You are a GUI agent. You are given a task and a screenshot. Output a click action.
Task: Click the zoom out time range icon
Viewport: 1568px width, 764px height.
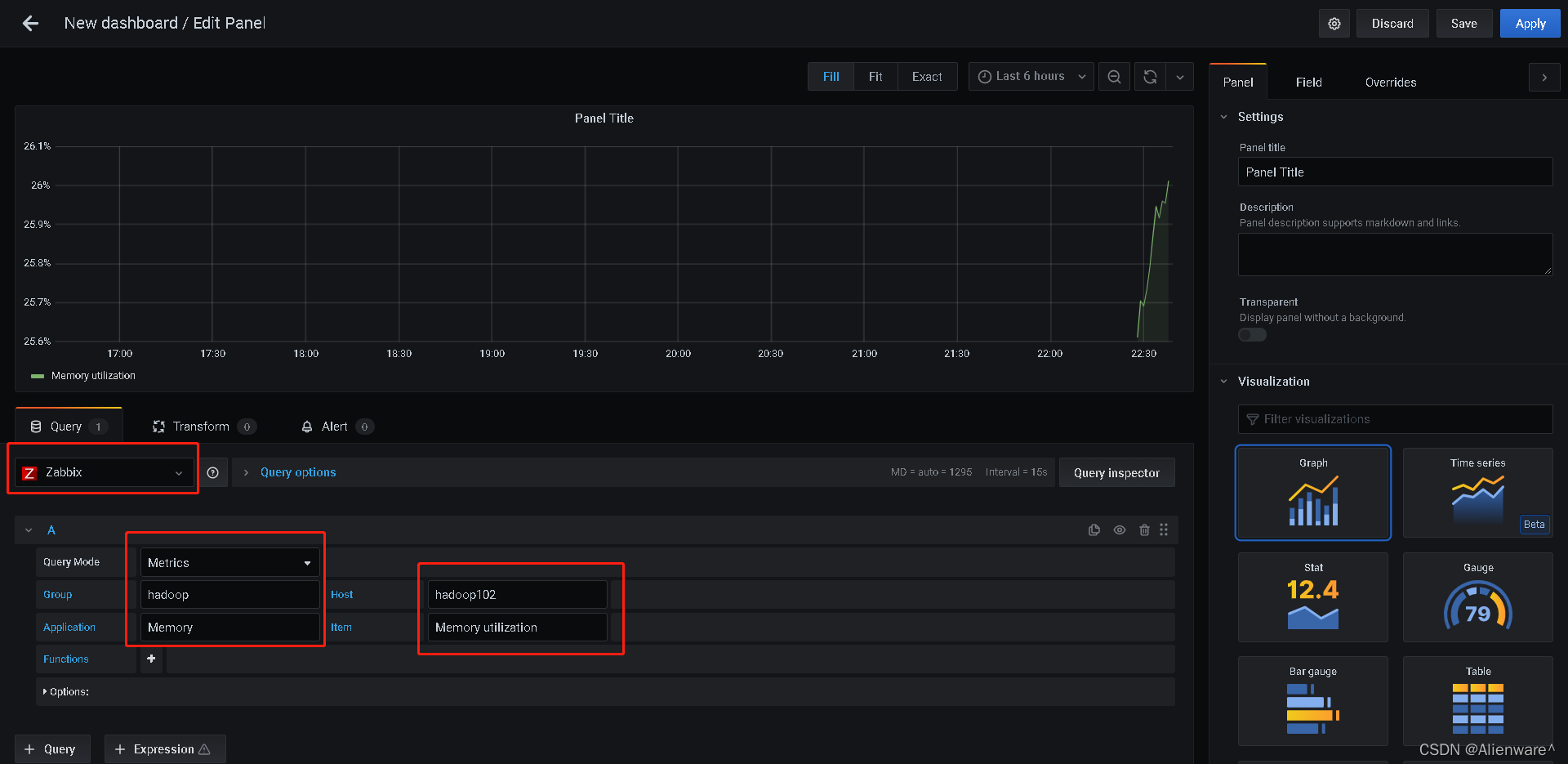1114,77
